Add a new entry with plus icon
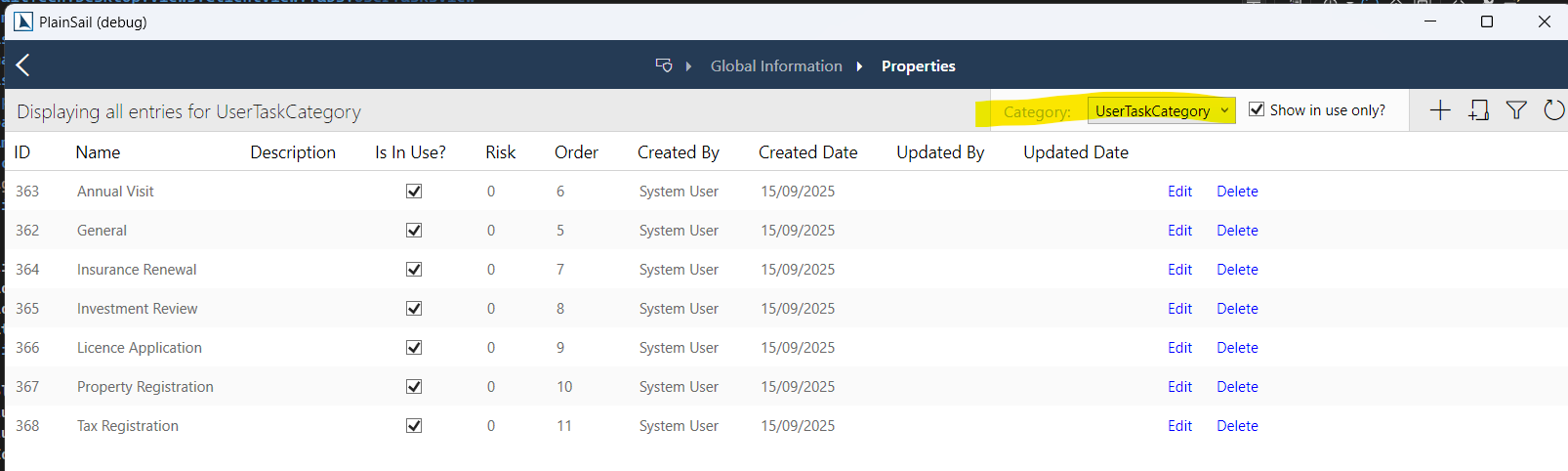This screenshot has width=1568, height=471. (x=1440, y=110)
